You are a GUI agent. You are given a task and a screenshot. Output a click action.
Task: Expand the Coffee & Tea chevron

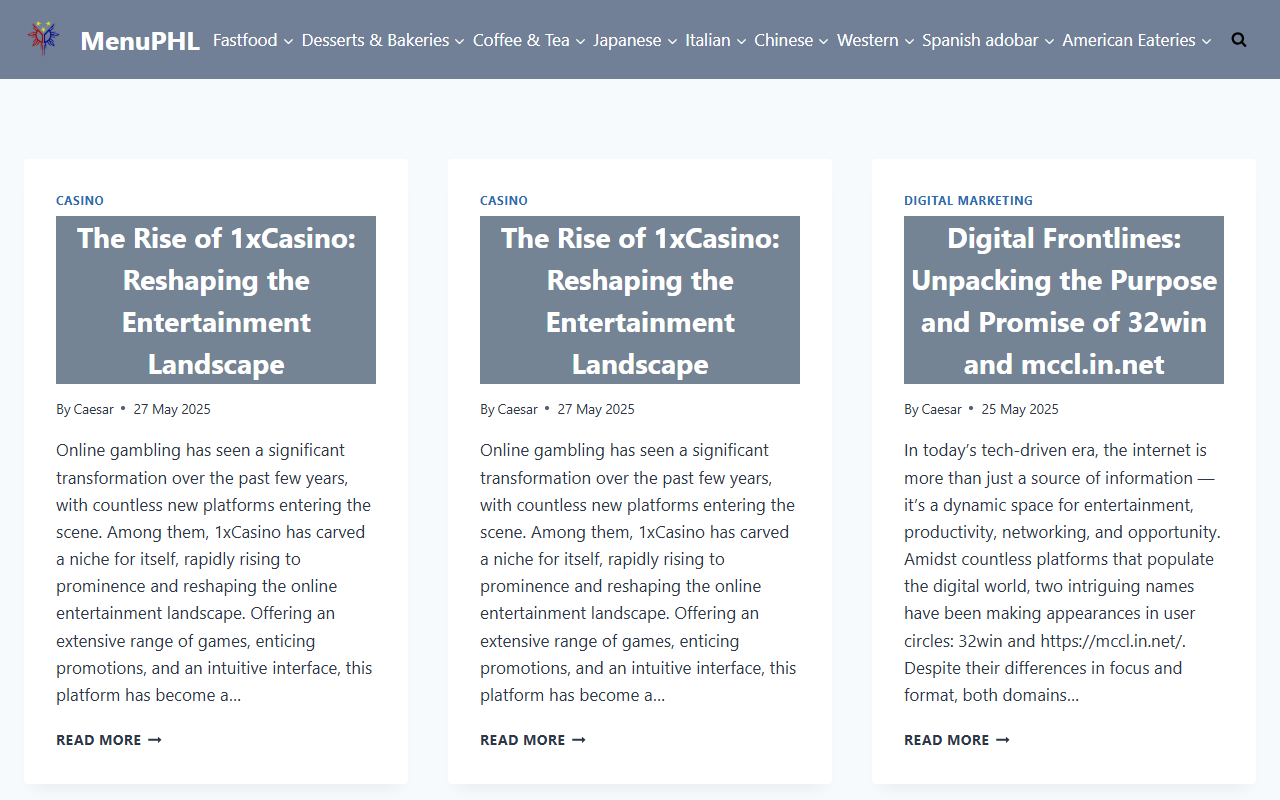580,41
